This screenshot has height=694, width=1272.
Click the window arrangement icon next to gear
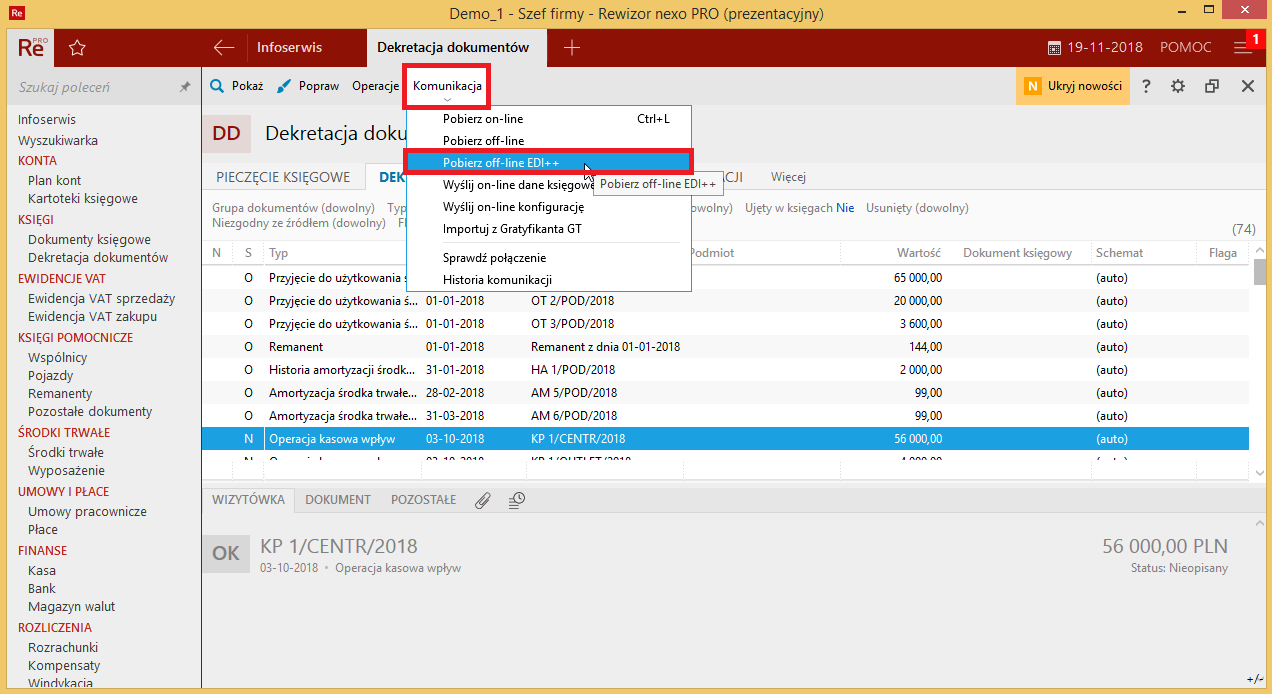pyautogui.click(x=1211, y=87)
